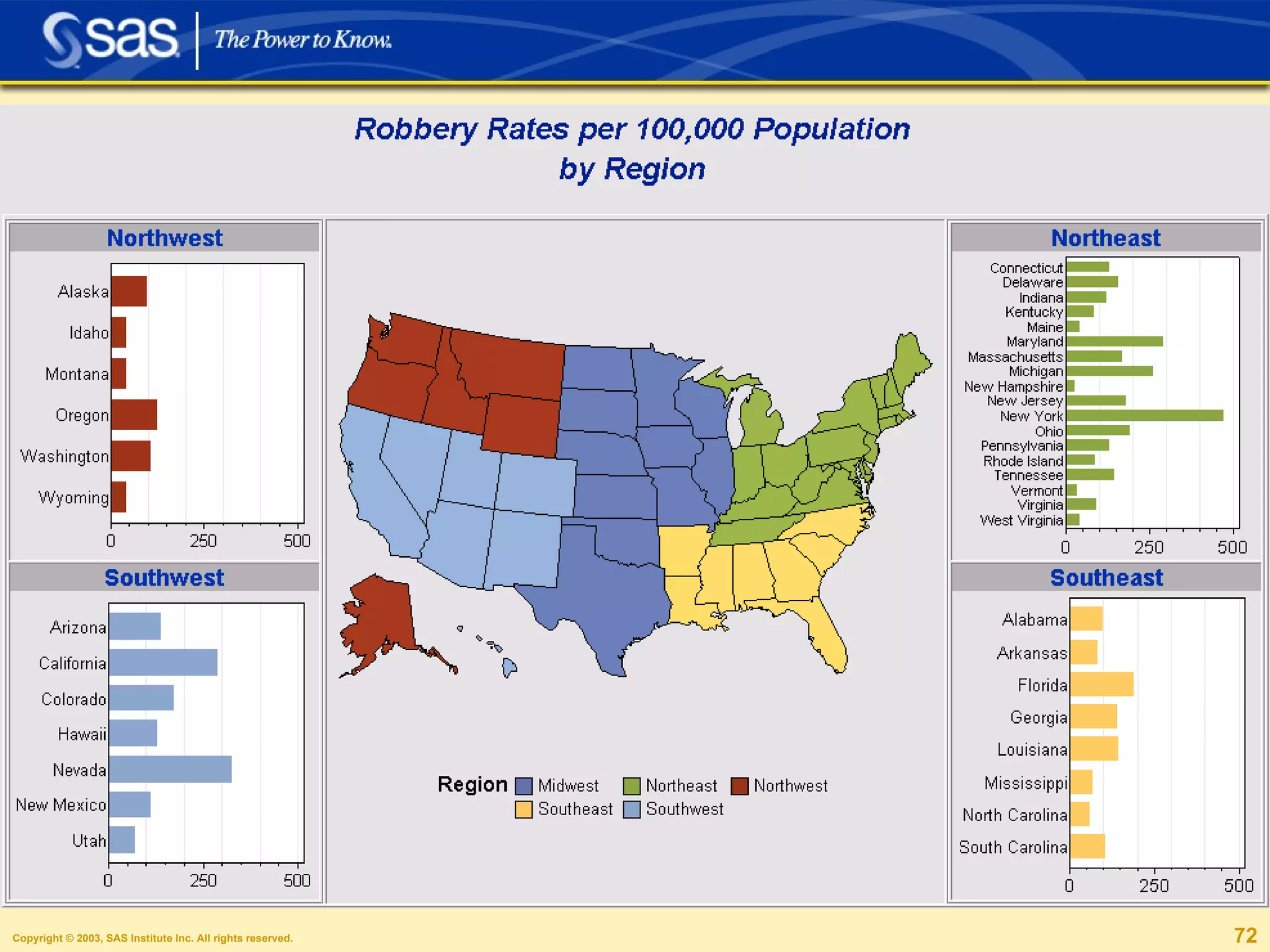Image resolution: width=1270 pixels, height=952 pixels.
Task: Click the New York bar in Northeast chart
Action: [1144, 415]
